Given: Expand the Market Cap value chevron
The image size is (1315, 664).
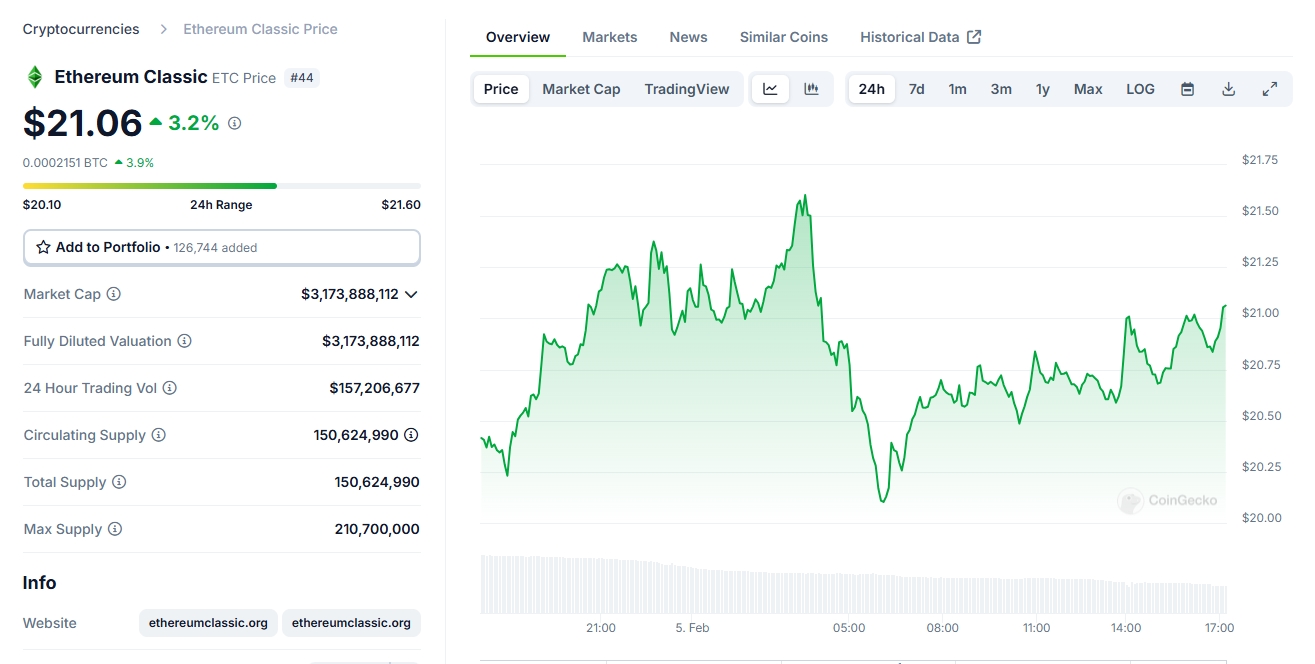Looking at the screenshot, I should [411, 294].
